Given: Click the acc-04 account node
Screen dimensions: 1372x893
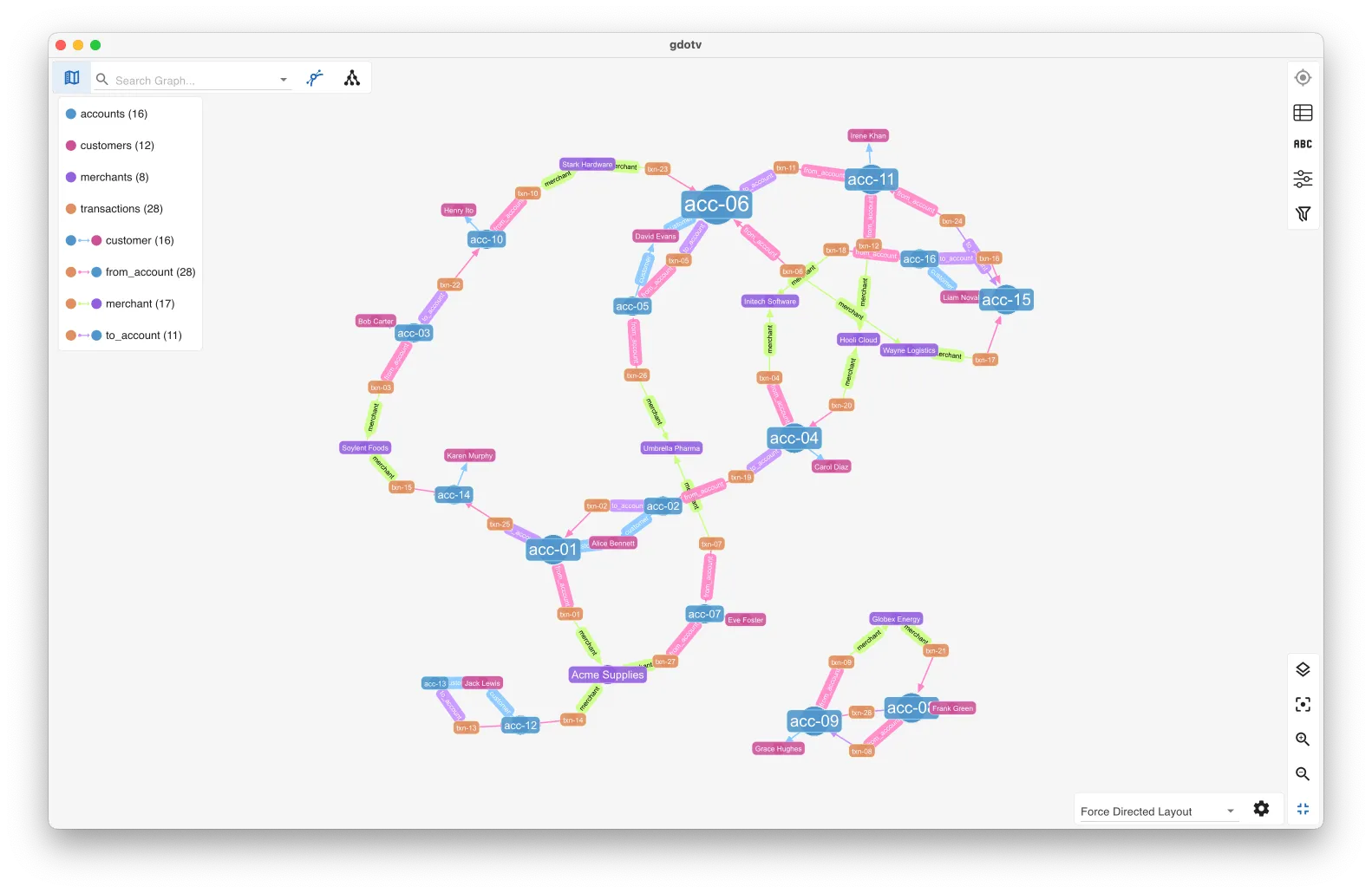Looking at the screenshot, I should coord(794,438).
